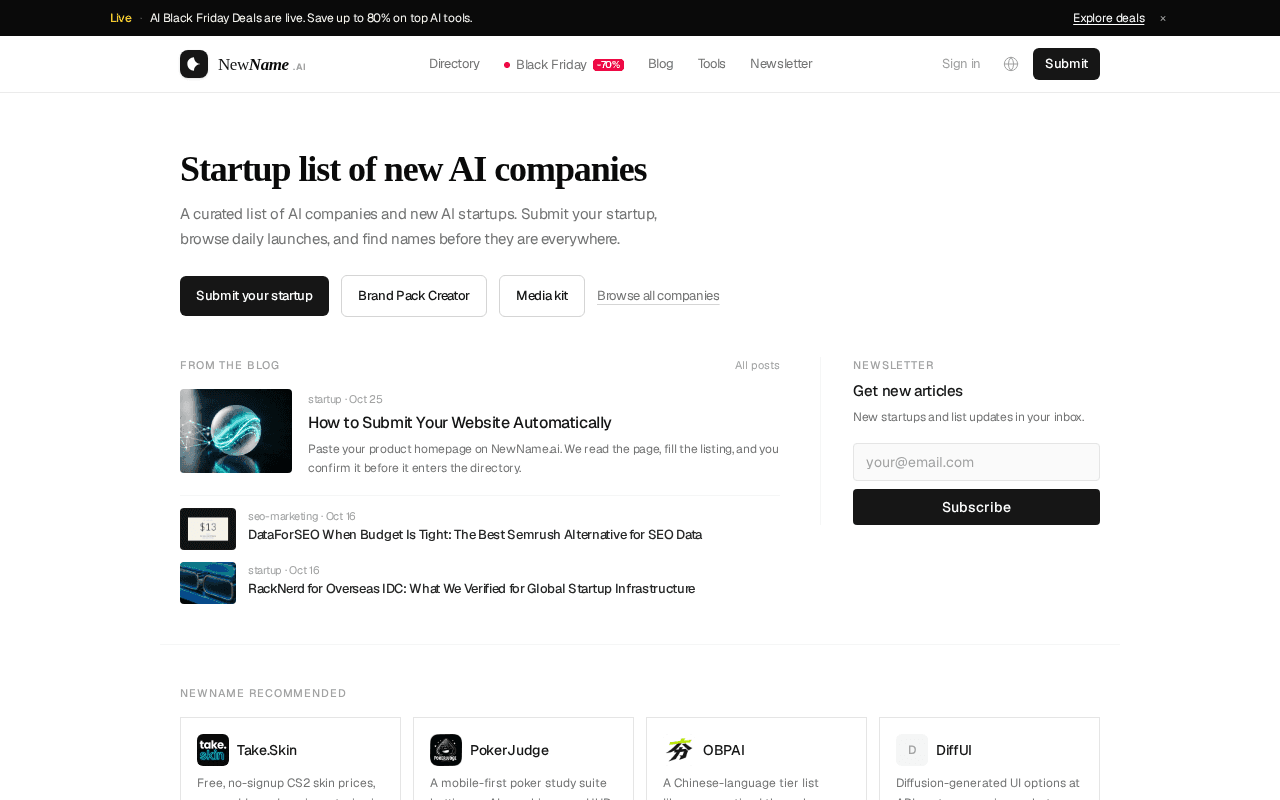Click the NewName .AI wordmark

click(x=262, y=65)
